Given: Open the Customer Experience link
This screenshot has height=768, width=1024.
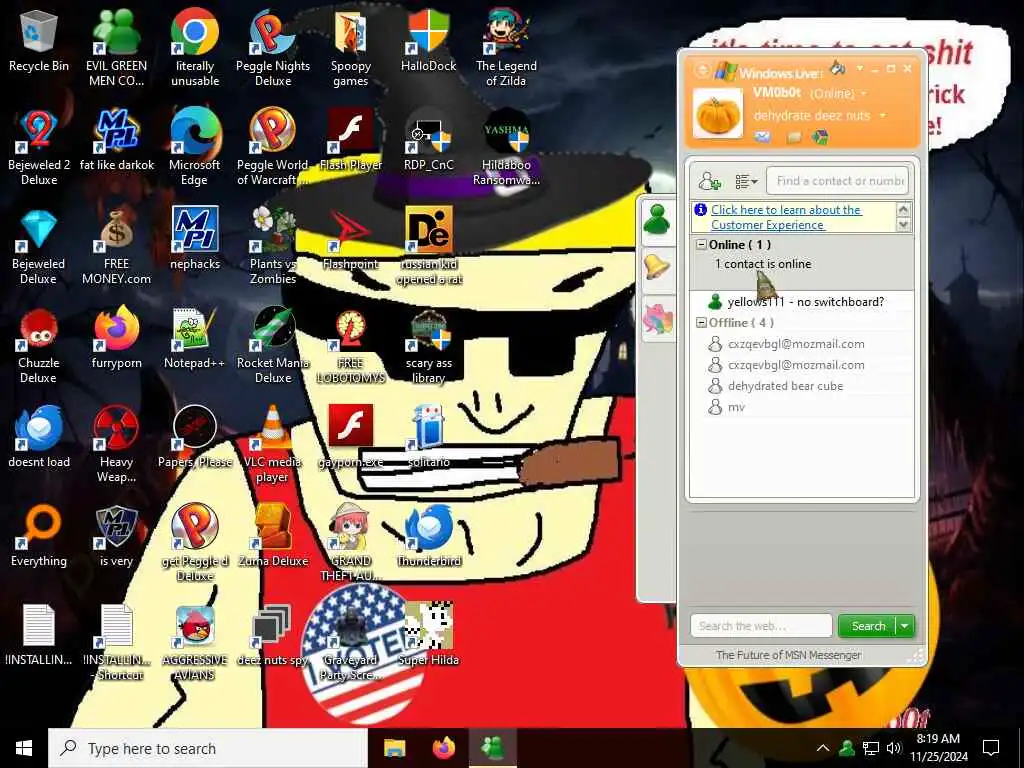Looking at the screenshot, I should click(x=786, y=217).
